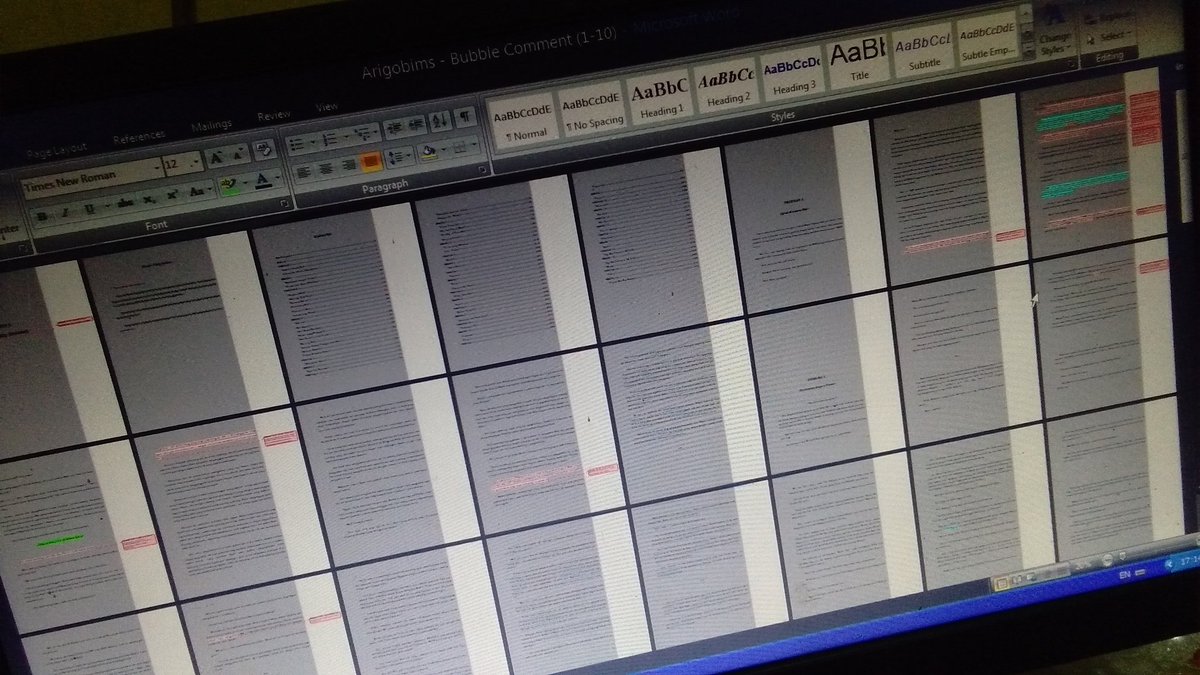Open the Font size dropdown

(x=196, y=162)
